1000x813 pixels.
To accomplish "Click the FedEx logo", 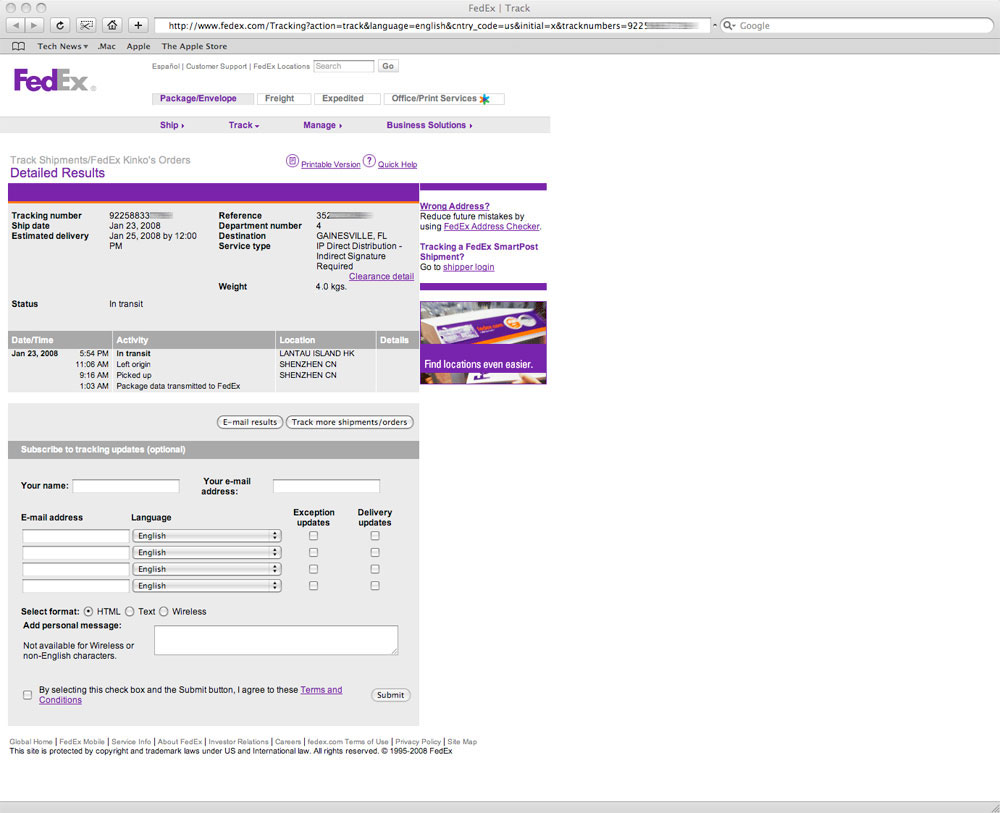I will point(55,80).
